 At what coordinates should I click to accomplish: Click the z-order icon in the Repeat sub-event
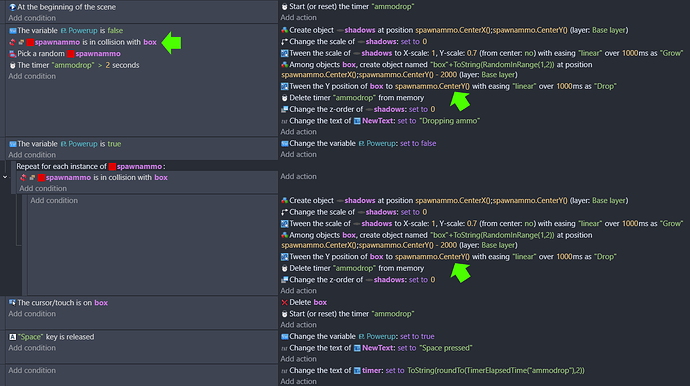pos(284,279)
